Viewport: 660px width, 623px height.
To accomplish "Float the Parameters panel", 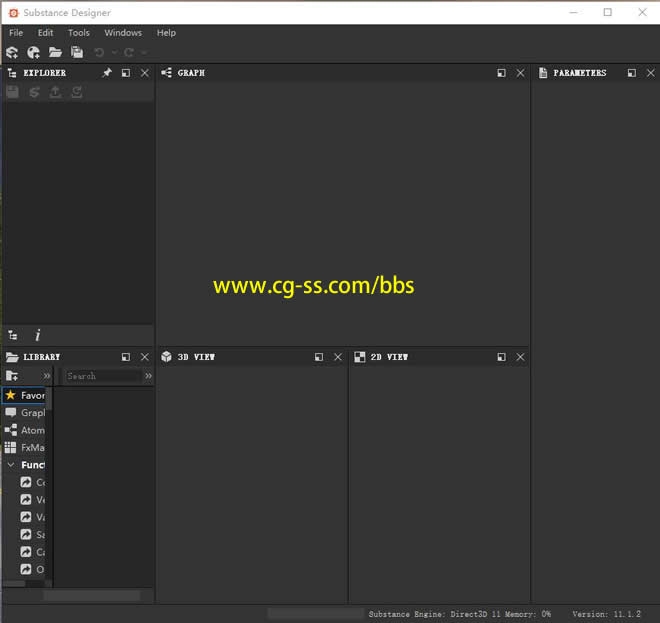I will pos(632,73).
